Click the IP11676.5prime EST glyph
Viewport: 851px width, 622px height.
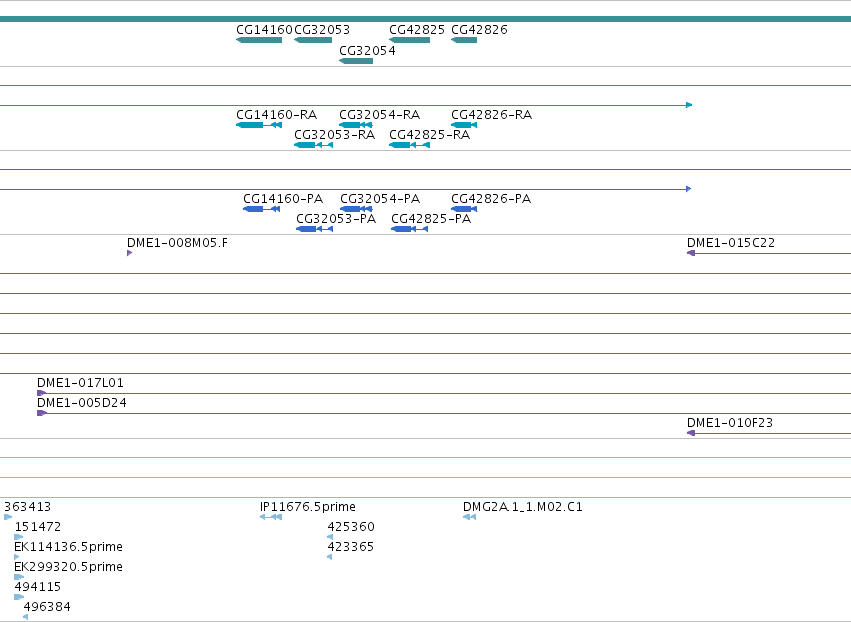[x=271, y=517]
